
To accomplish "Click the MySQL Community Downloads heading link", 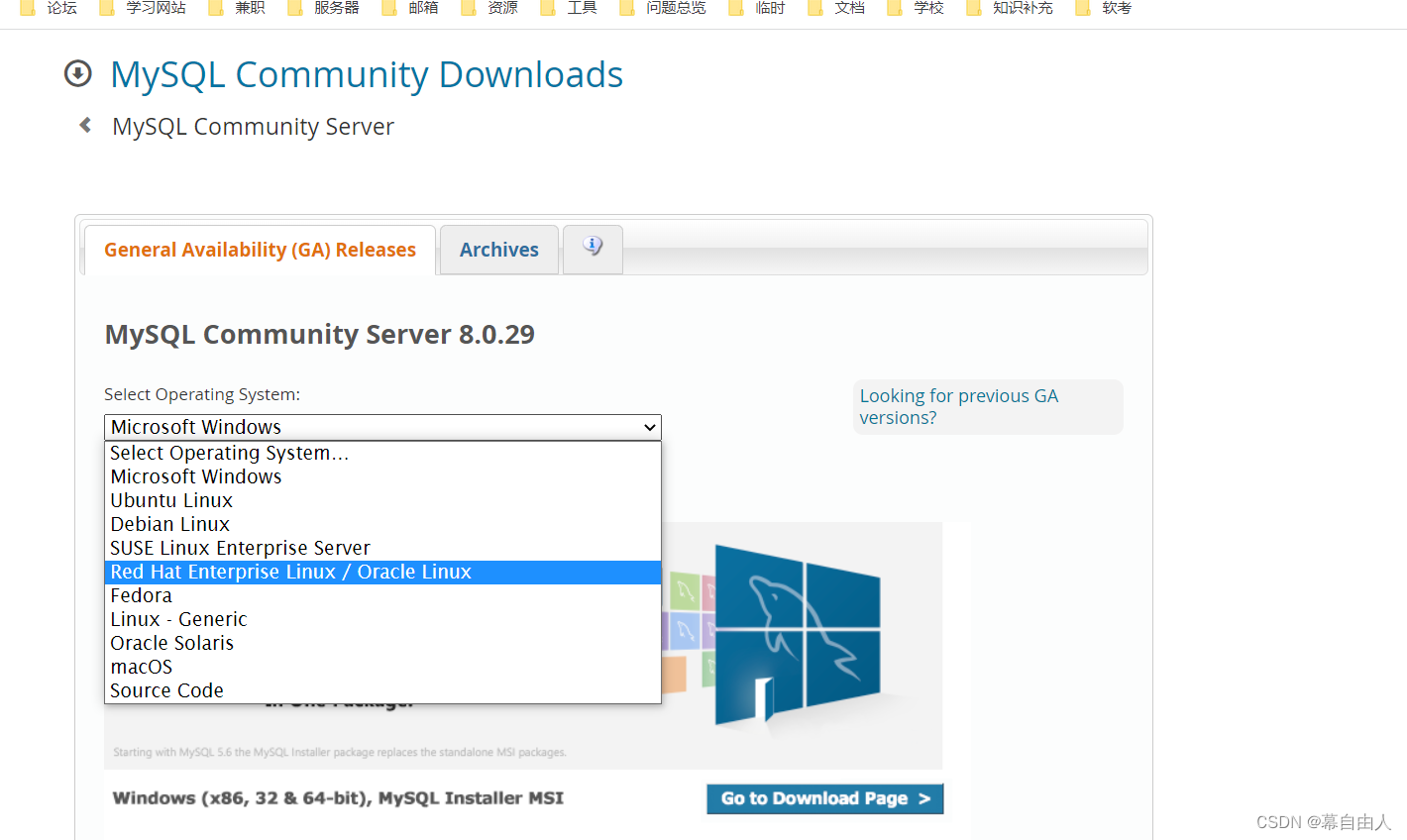I will 367,74.
